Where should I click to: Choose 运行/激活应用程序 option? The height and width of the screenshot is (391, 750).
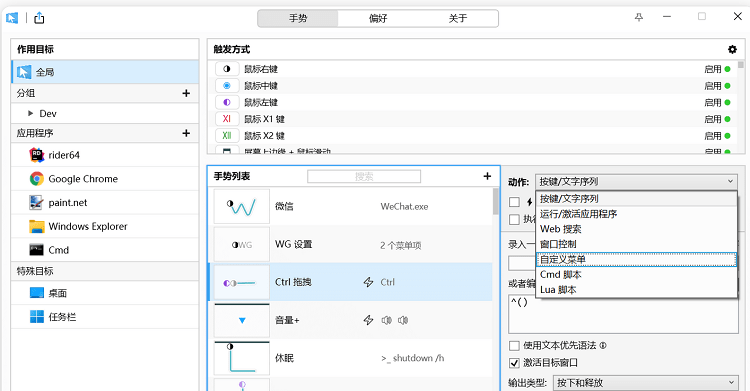click(636, 214)
